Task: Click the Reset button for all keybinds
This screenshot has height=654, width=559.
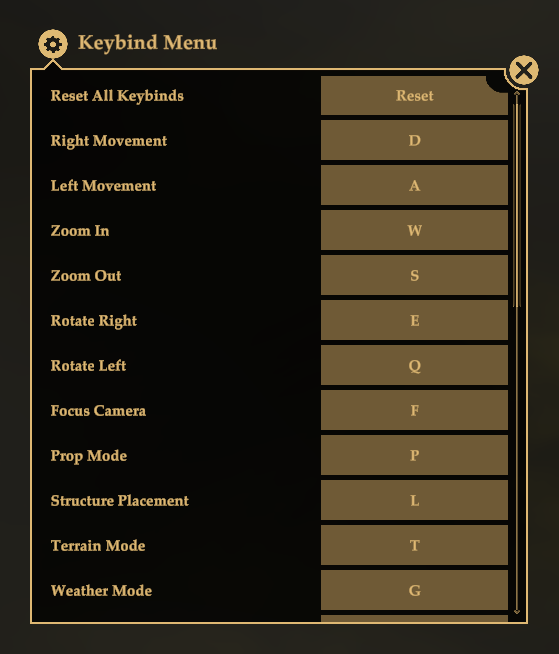Action: point(414,96)
